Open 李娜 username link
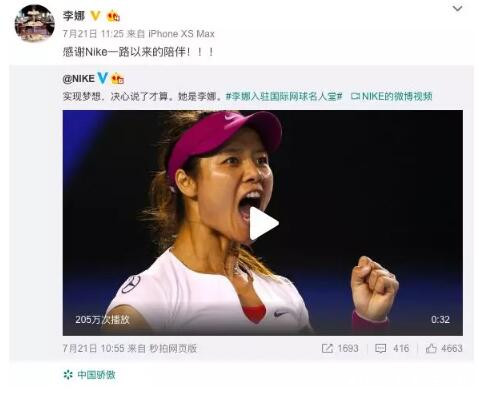 [x=74, y=16]
